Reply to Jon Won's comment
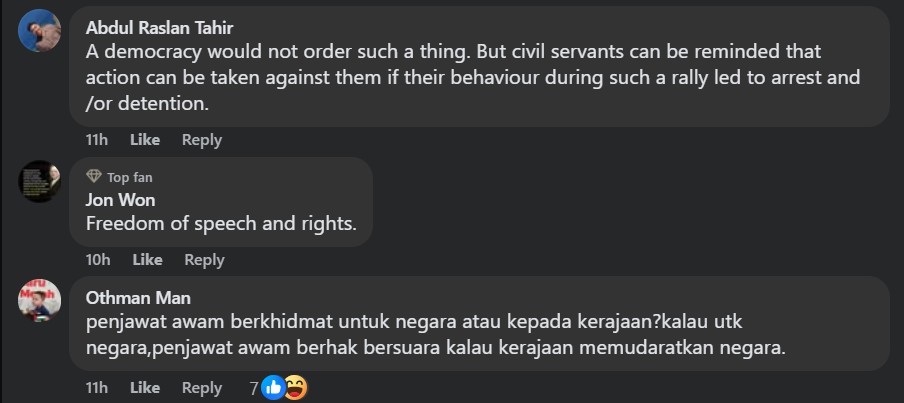The width and height of the screenshot is (904, 403). (204, 260)
